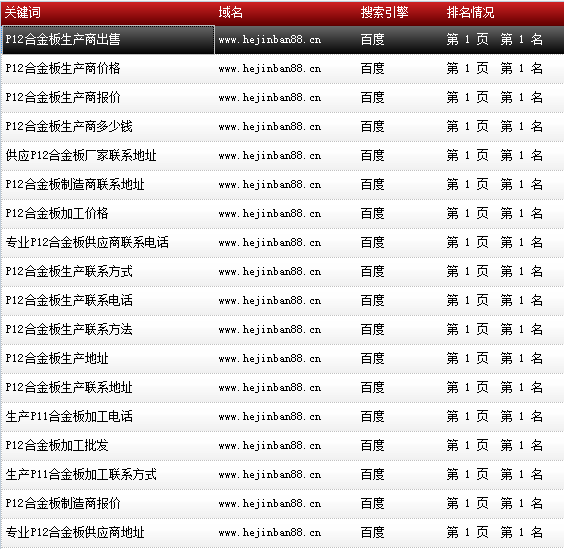This screenshot has height=549, width=564.
Task: Select row P12合金板加工价格
Action: pos(283,213)
